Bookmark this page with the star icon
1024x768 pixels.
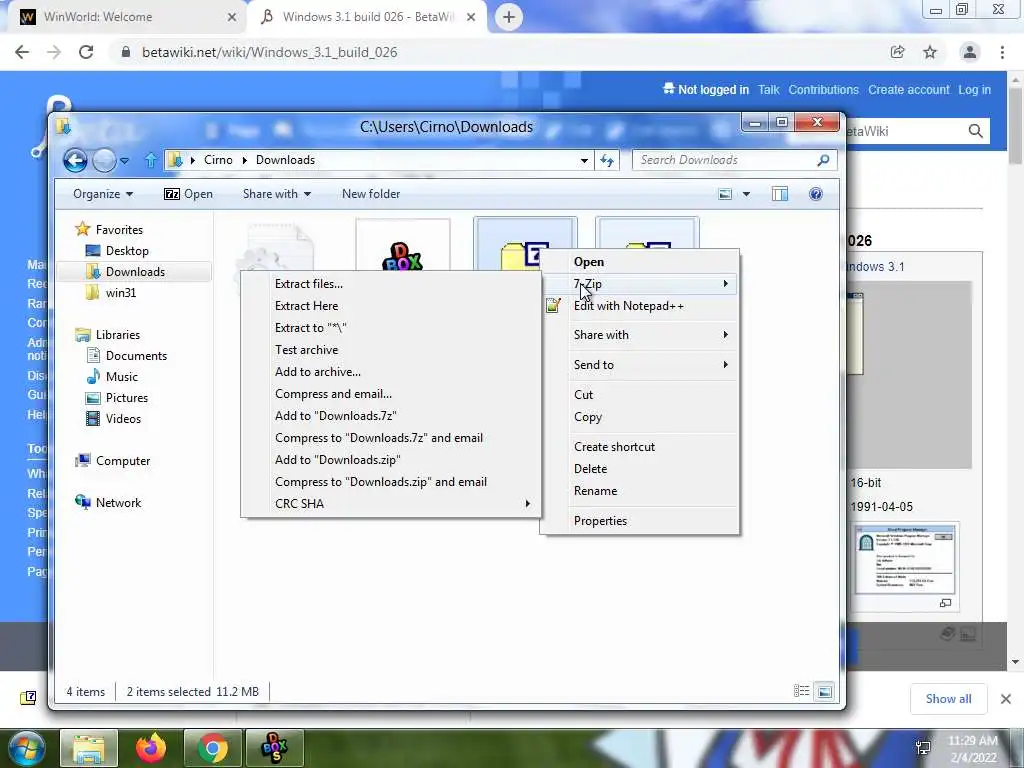point(930,52)
